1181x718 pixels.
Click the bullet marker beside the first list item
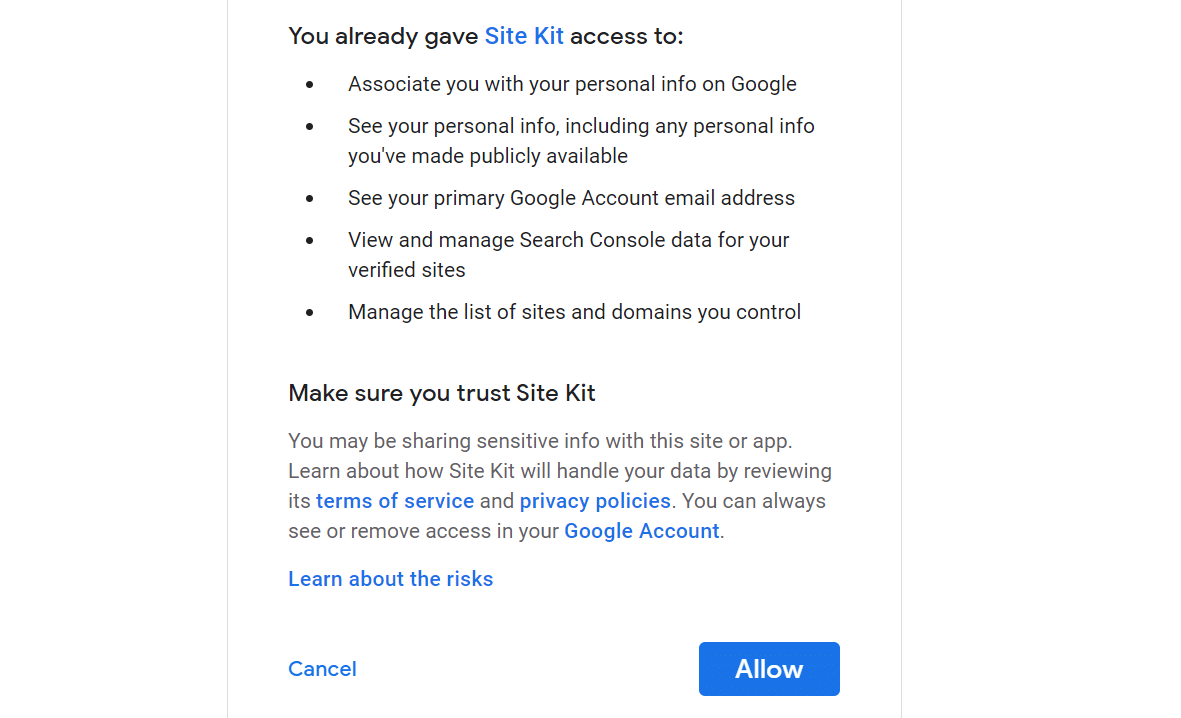[308, 85]
